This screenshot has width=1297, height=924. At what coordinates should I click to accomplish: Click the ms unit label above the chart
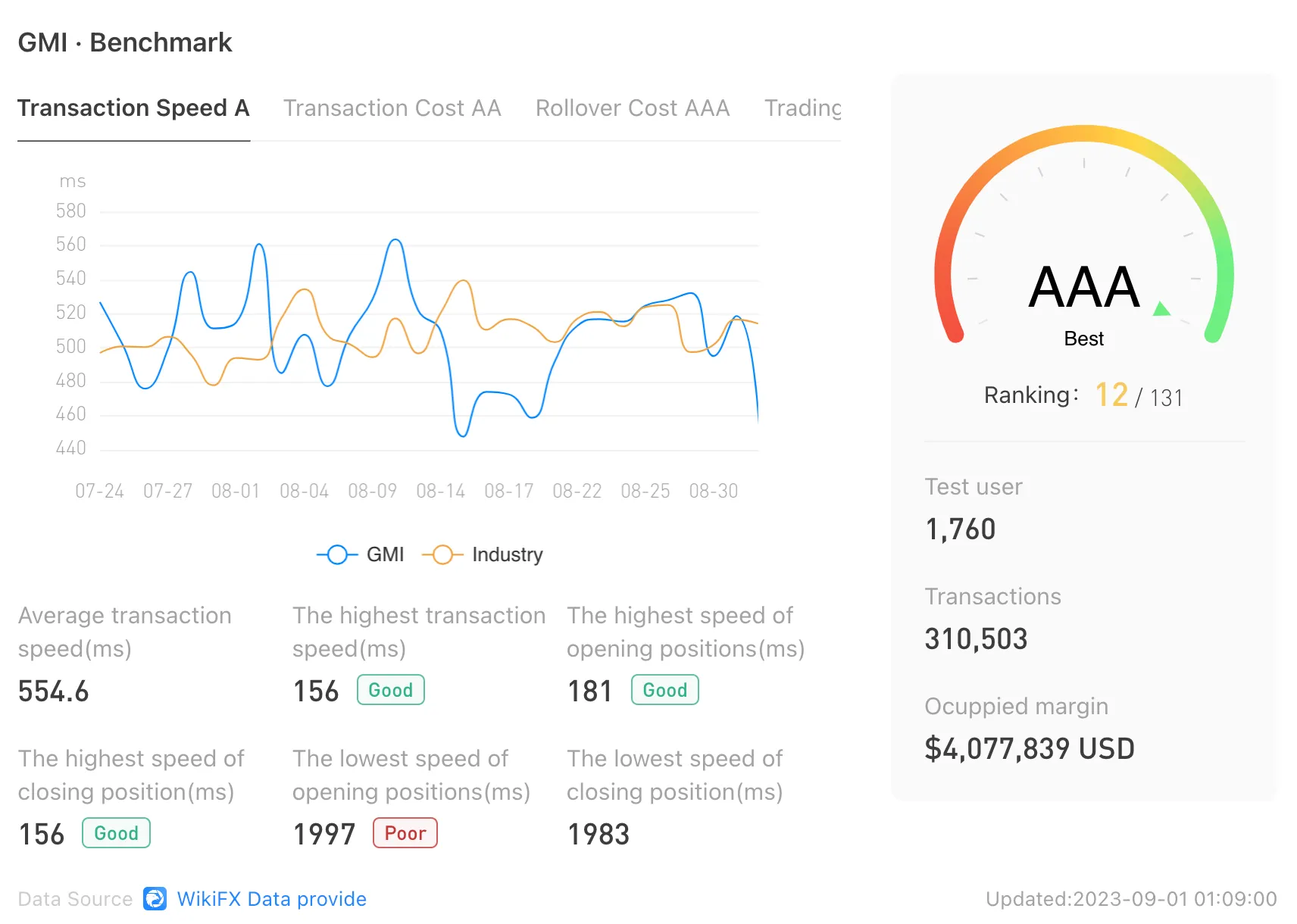click(x=73, y=182)
